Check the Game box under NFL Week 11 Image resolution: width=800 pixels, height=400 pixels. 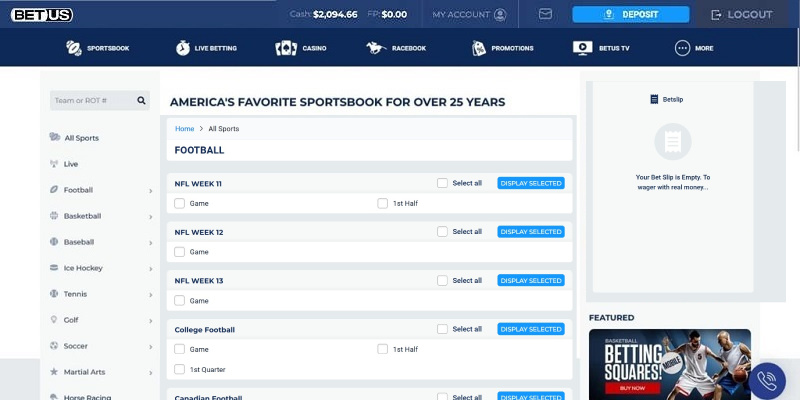[179, 203]
